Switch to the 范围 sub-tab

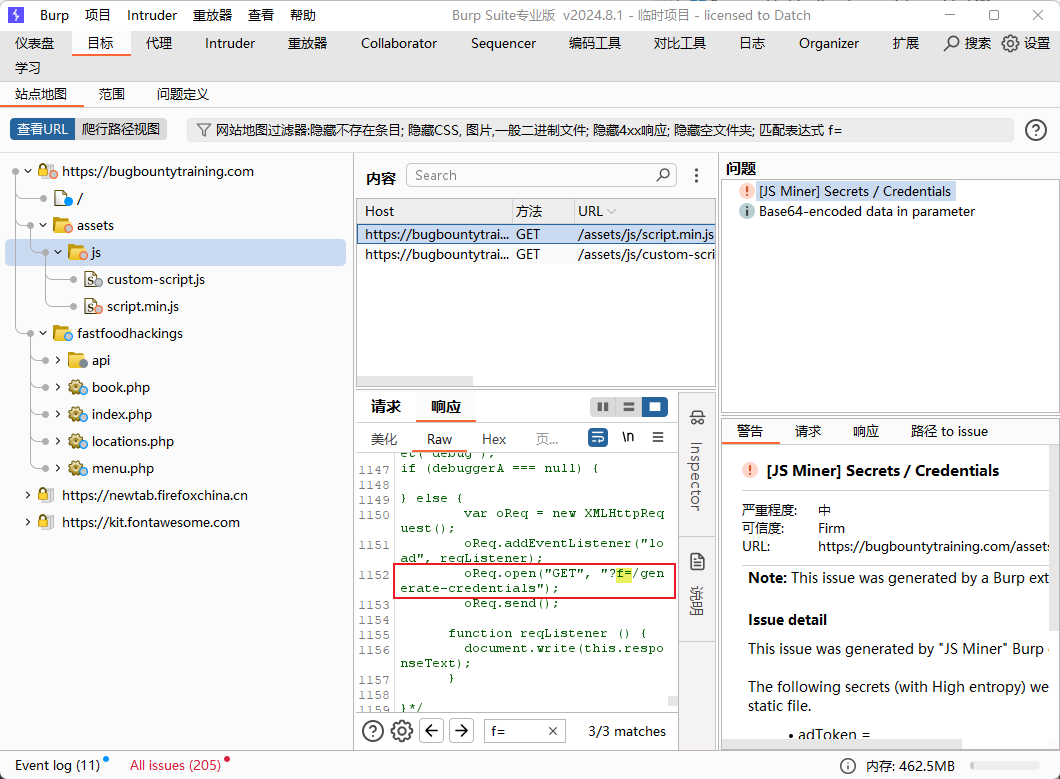click(112, 94)
